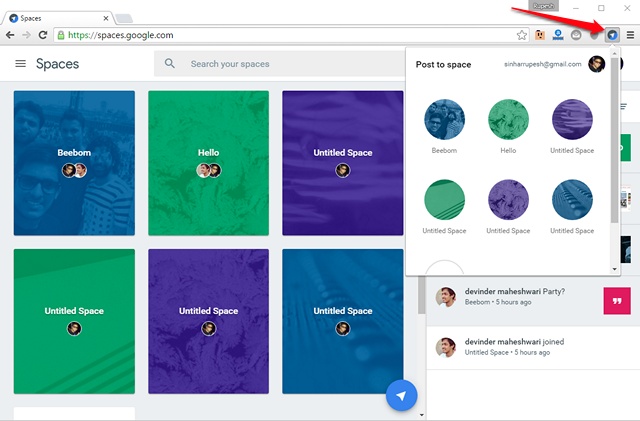Viewport: 640px width, 421px height.
Task: Click the blue create-space floating button
Action: pos(402,395)
